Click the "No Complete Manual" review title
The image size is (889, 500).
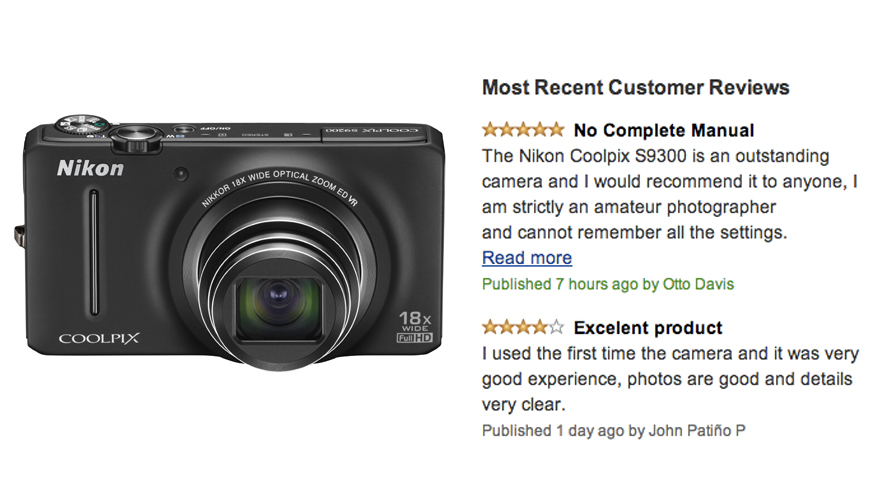point(664,130)
